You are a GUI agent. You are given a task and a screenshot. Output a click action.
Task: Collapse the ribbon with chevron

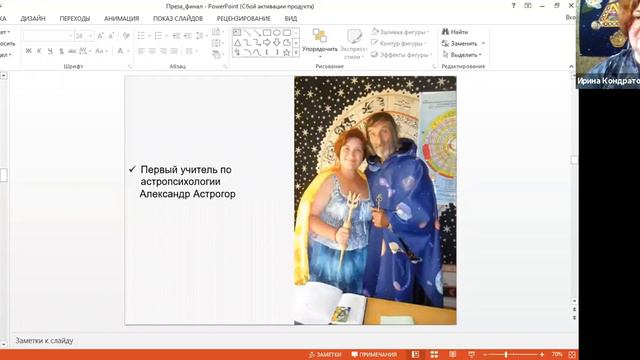pyautogui.click(x=571, y=66)
